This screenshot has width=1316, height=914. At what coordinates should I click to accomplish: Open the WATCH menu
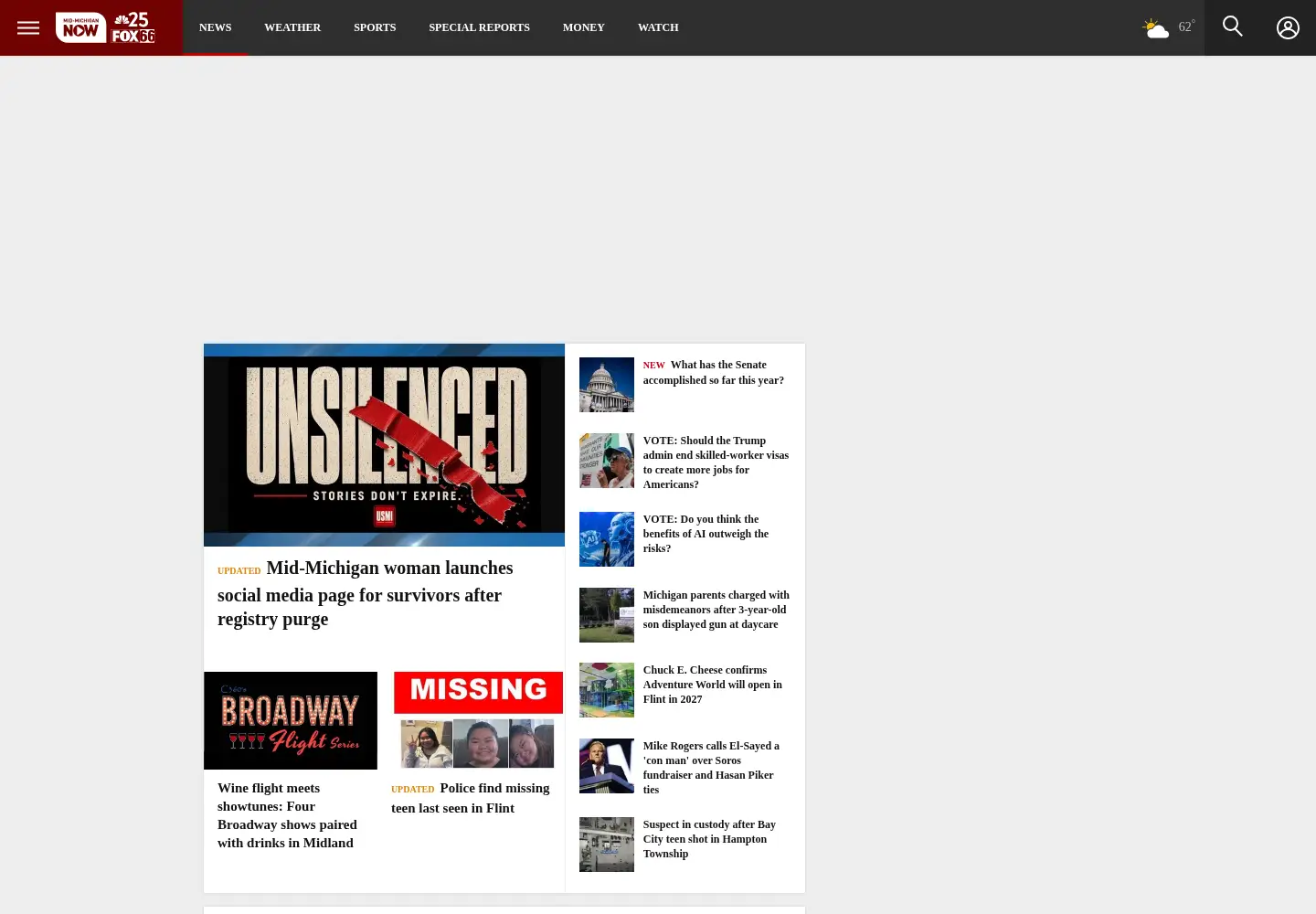point(658,27)
